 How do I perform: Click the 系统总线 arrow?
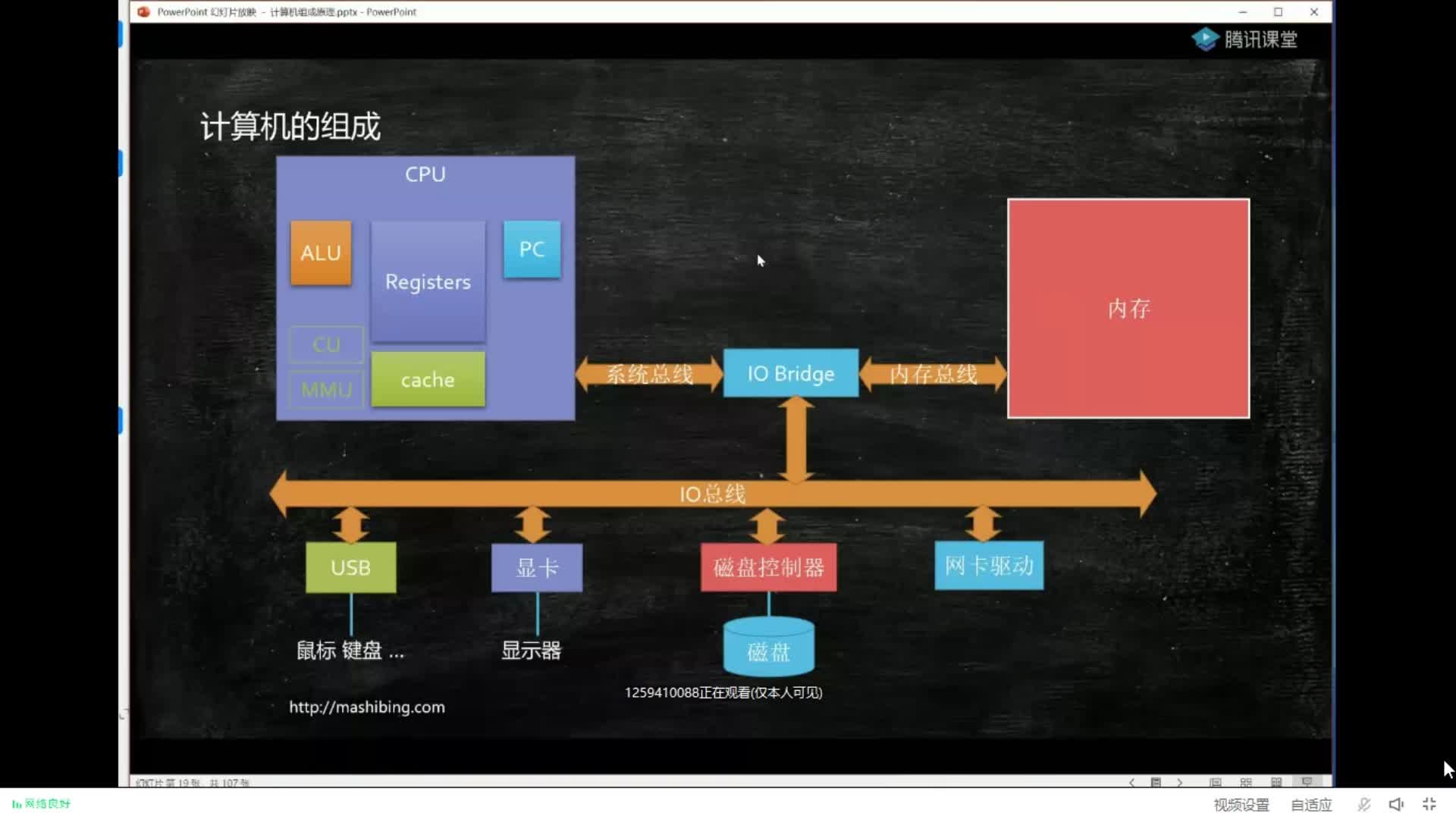tap(650, 374)
